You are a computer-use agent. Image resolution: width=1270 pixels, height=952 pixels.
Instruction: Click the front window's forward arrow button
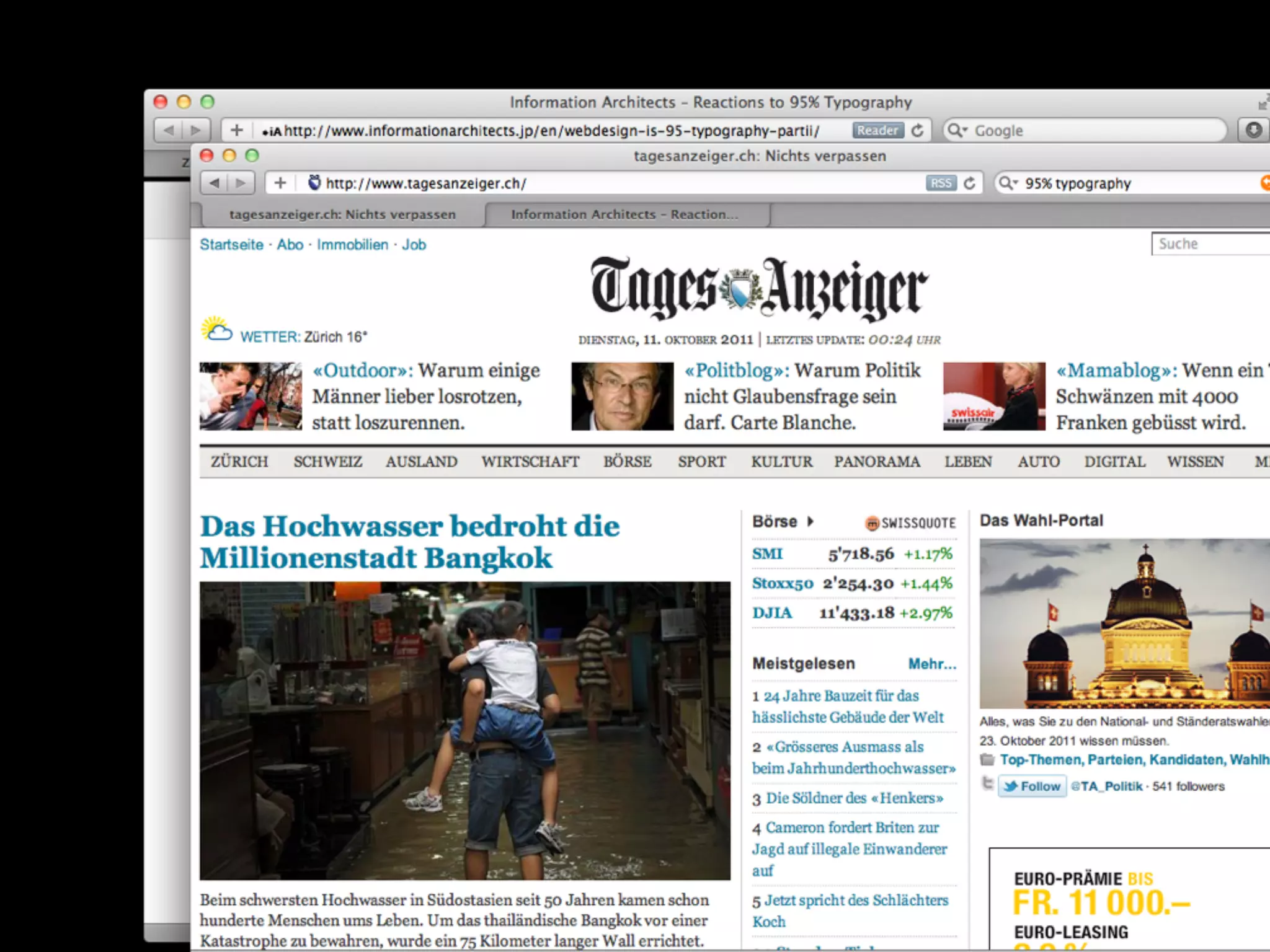241,183
